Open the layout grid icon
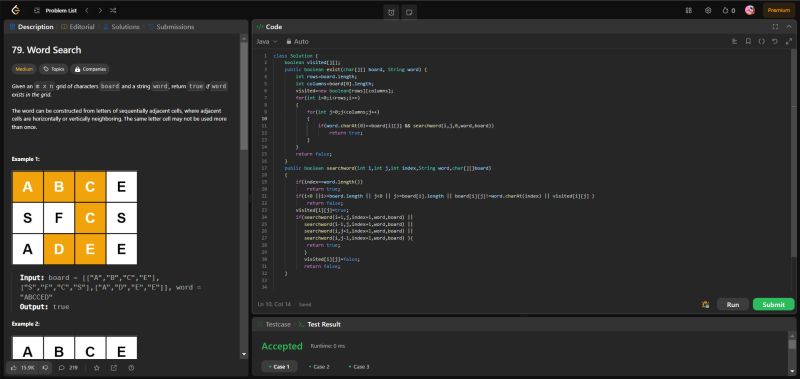The width and height of the screenshot is (800, 379). click(689, 10)
